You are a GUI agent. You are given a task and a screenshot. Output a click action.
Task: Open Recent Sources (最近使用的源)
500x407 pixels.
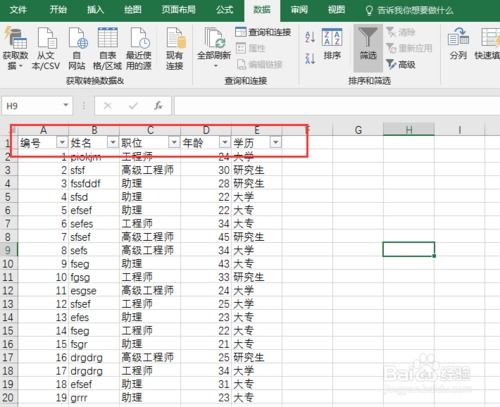(139, 49)
